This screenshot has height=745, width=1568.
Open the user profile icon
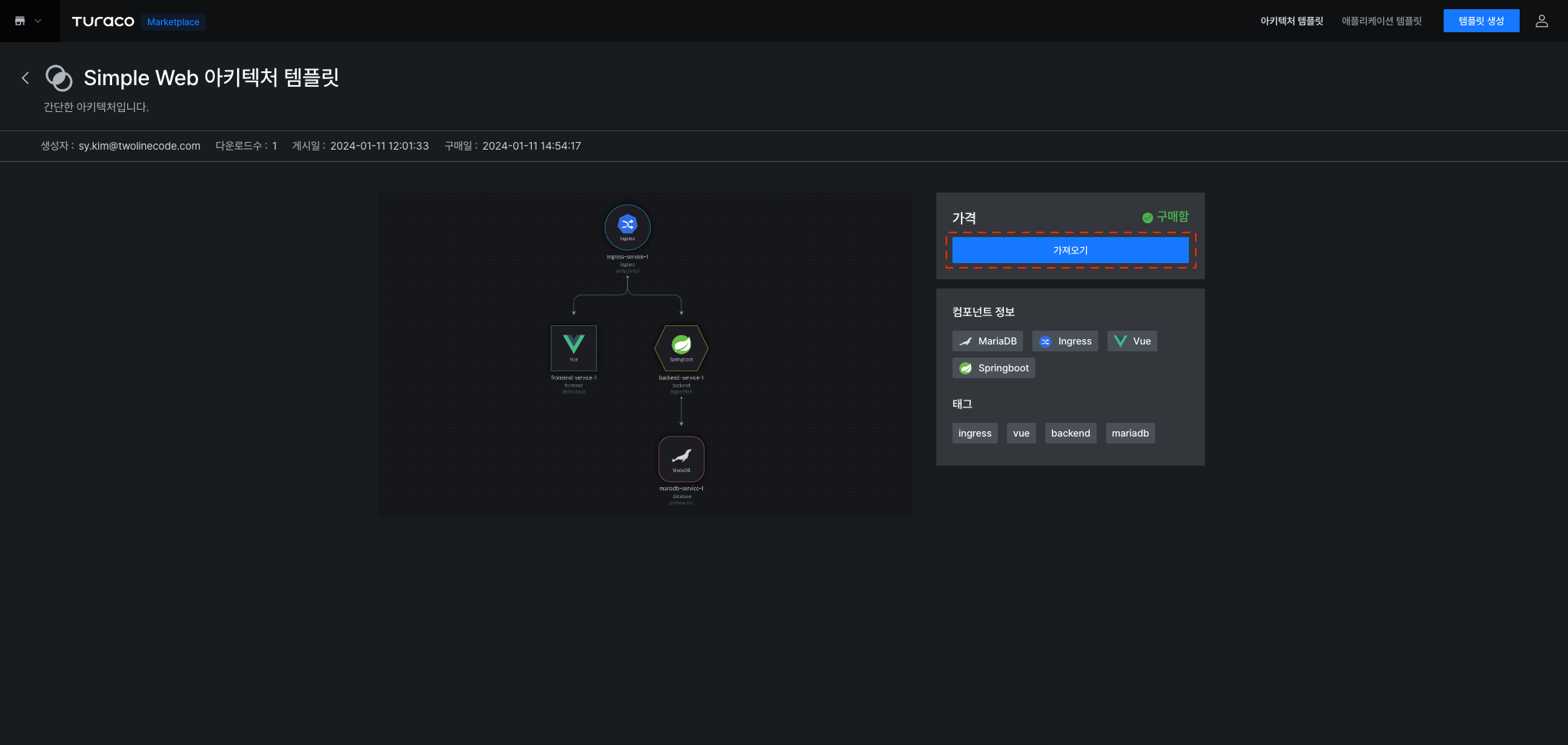(x=1542, y=21)
